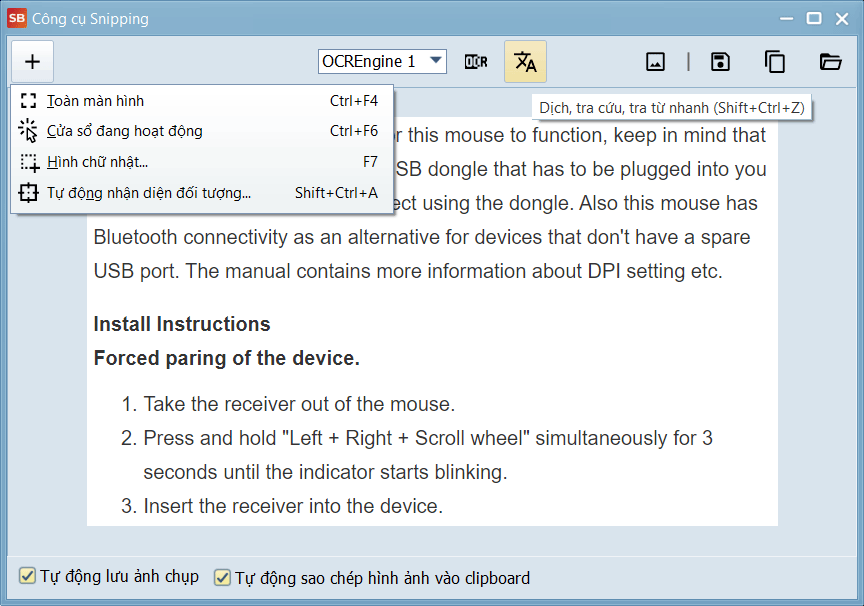Save the snip with floppy disk icon
864x606 pixels.
click(720, 62)
